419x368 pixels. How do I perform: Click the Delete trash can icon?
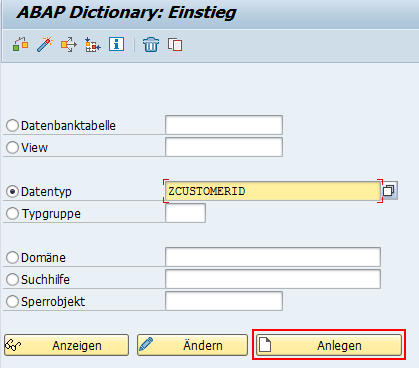(x=151, y=44)
